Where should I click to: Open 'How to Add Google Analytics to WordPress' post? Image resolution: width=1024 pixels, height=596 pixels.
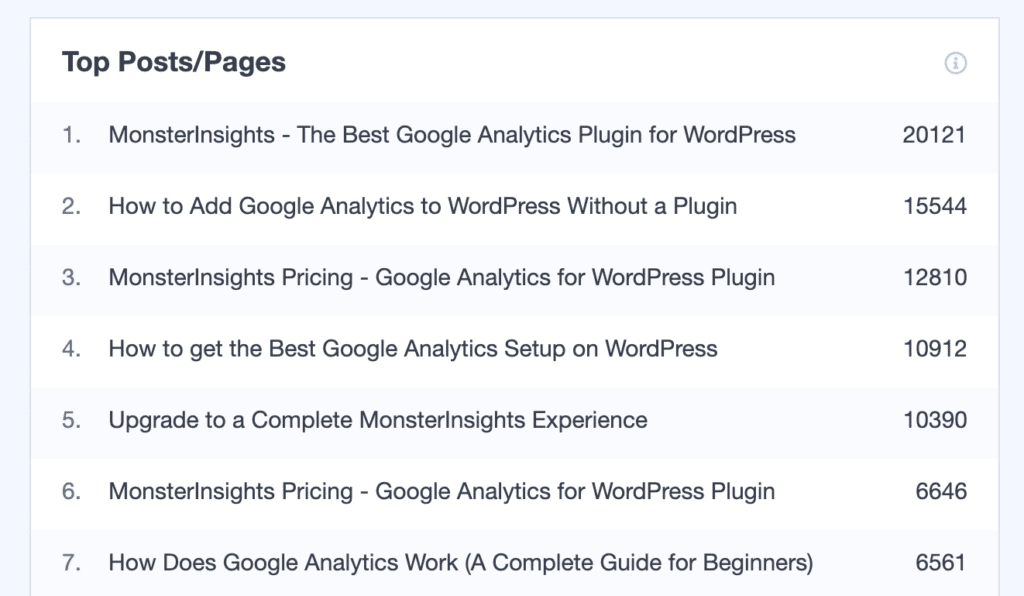coord(423,206)
